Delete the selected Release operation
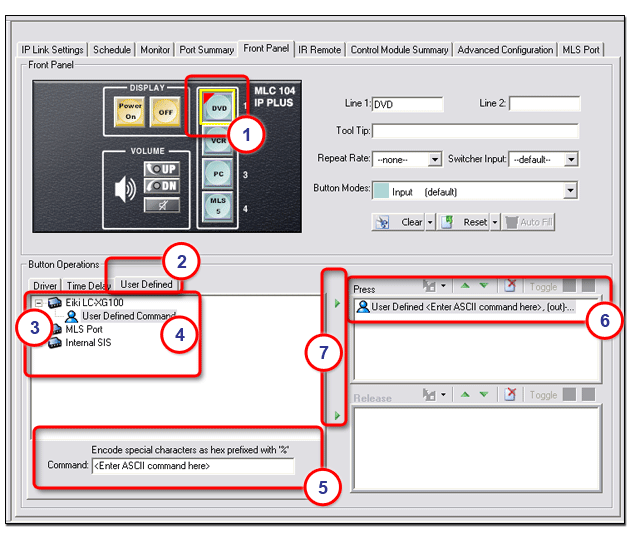 point(510,394)
